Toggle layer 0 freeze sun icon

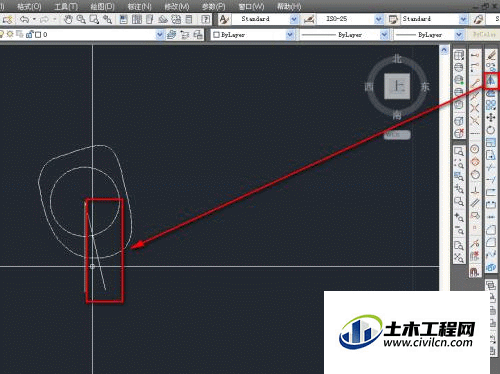point(10,34)
